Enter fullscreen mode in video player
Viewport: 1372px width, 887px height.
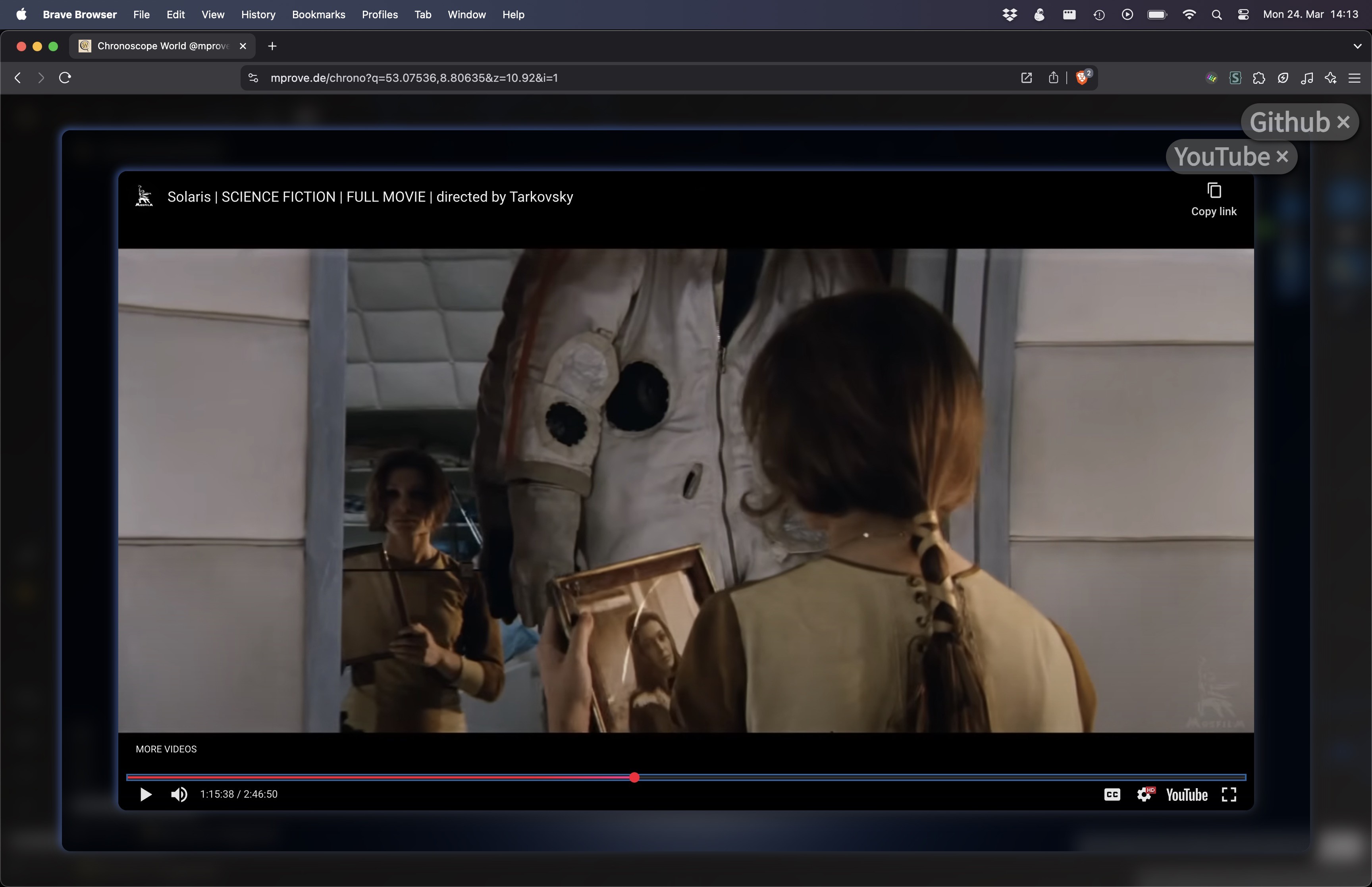click(1229, 795)
